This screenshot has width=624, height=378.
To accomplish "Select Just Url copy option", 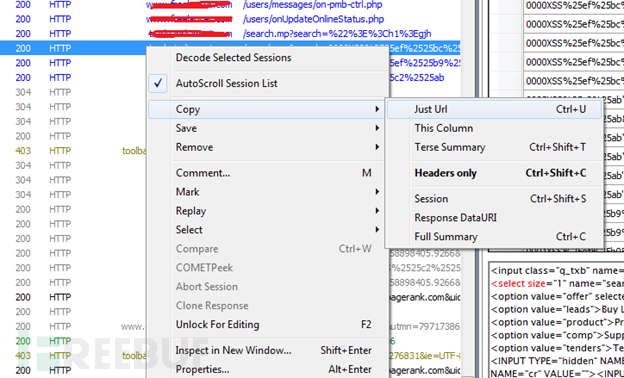I will pos(494,109).
